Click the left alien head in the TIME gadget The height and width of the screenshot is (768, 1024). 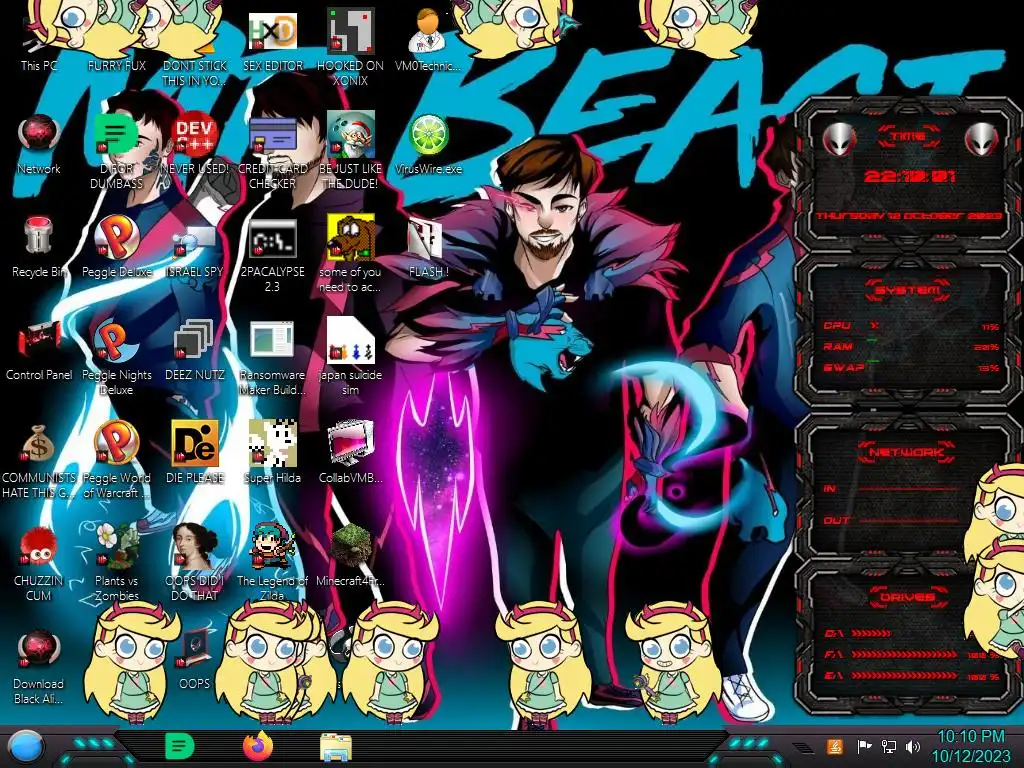(839, 138)
